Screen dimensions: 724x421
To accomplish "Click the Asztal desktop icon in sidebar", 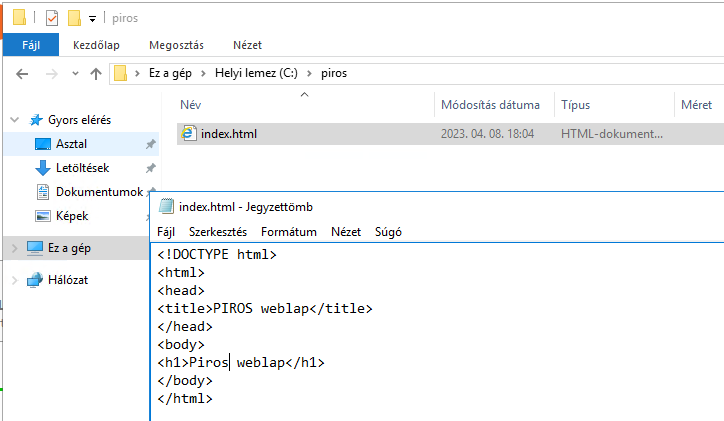I will pyautogui.click(x=43, y=144).
